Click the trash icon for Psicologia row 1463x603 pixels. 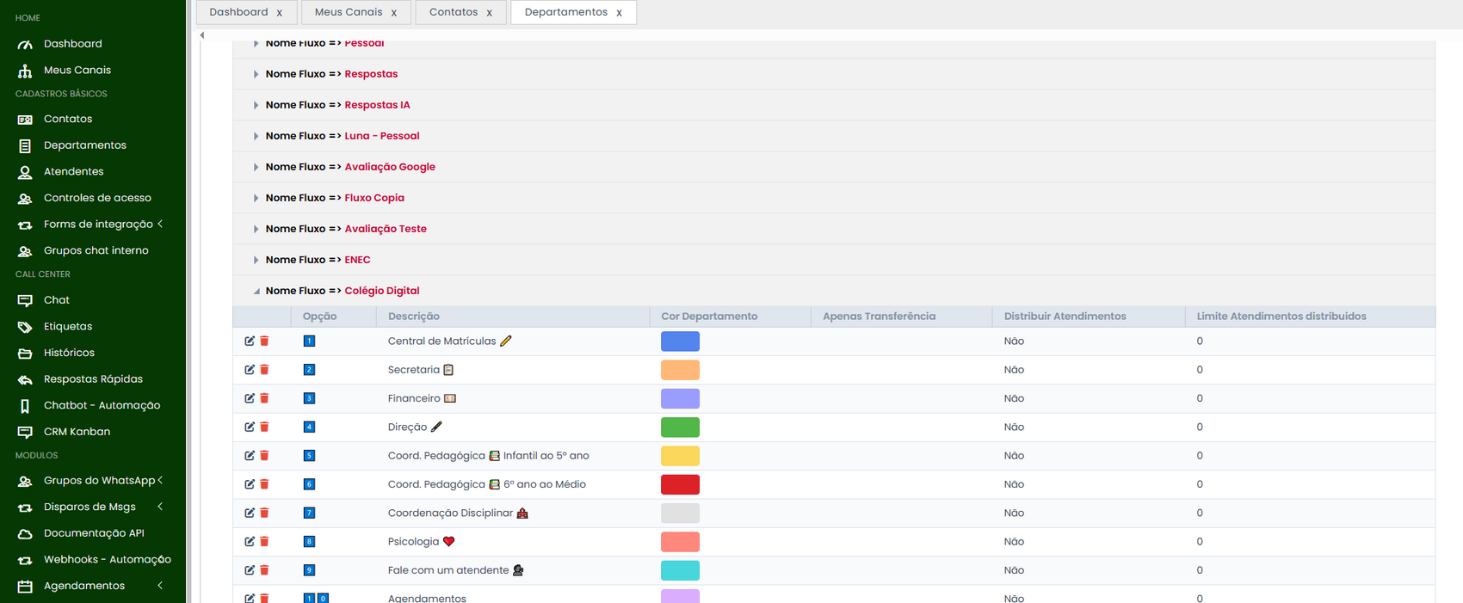click(x=264, y=541)
